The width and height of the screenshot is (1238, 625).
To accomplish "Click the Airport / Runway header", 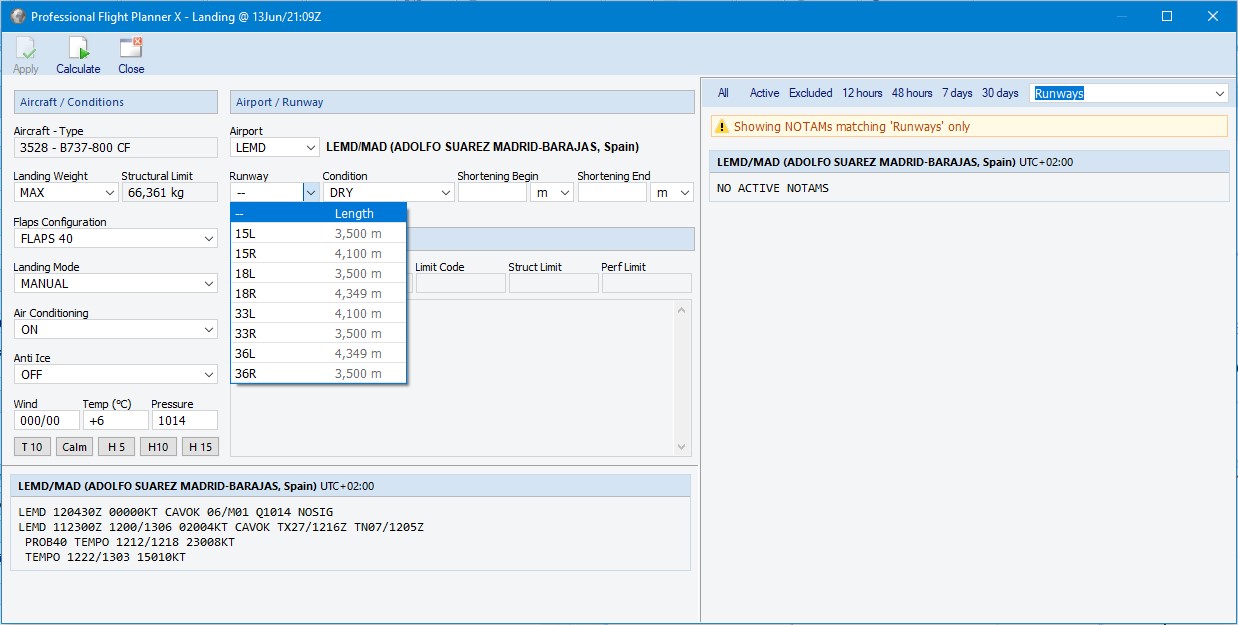I will [x=462, y=102].
